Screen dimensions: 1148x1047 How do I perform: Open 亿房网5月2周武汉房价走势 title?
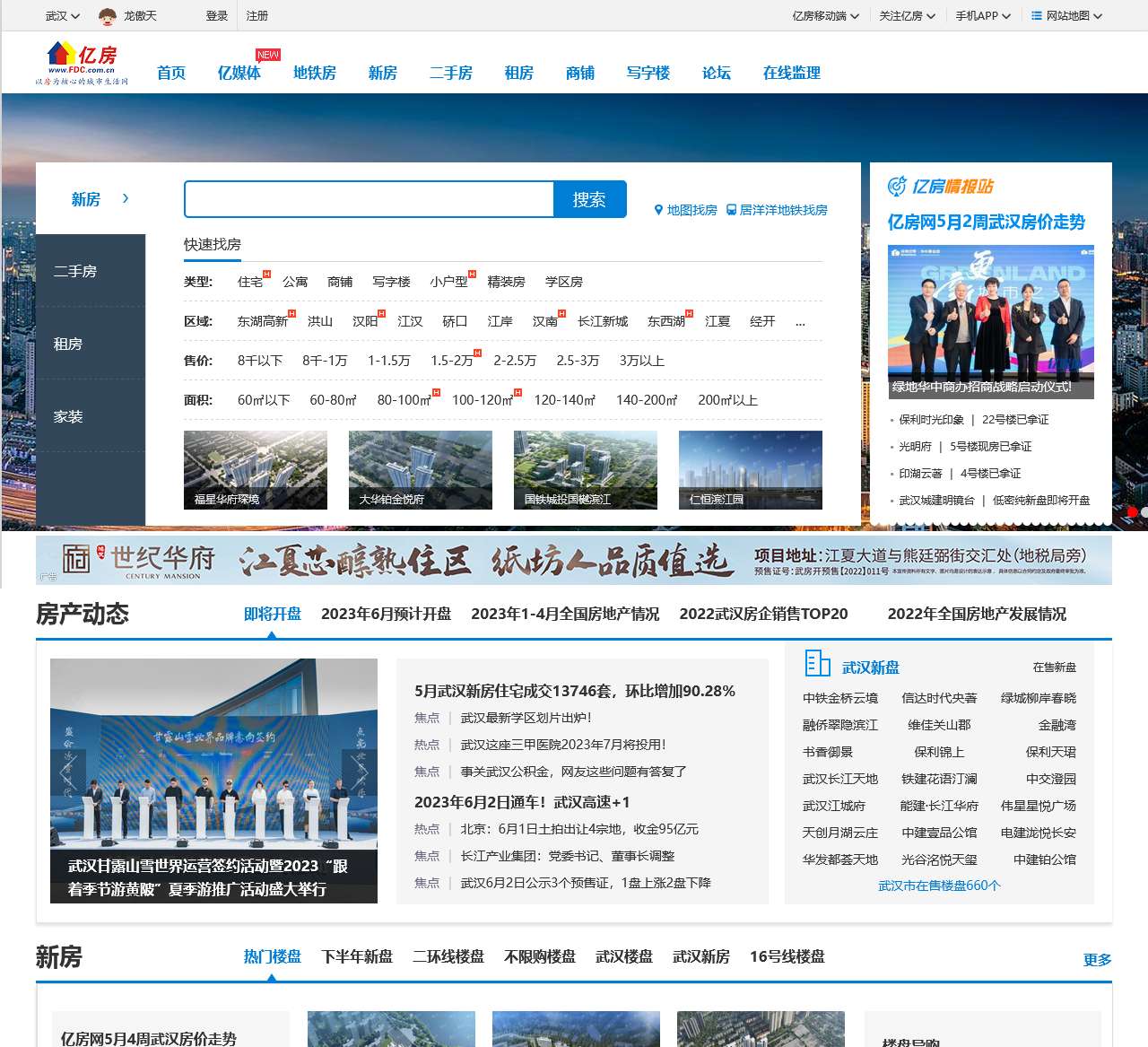pyautogui.click(x=987, y=222)
